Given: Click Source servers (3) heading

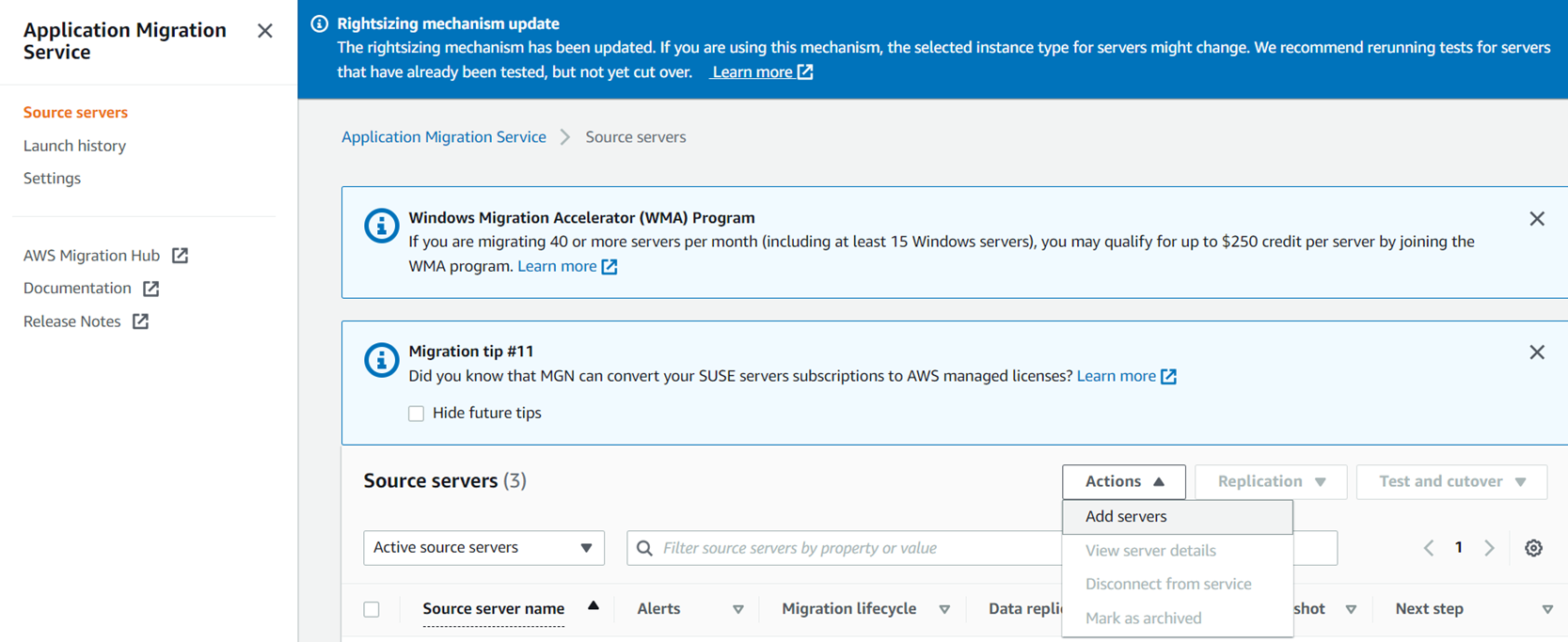Looking at the screenshot, I should coord(445,481).
